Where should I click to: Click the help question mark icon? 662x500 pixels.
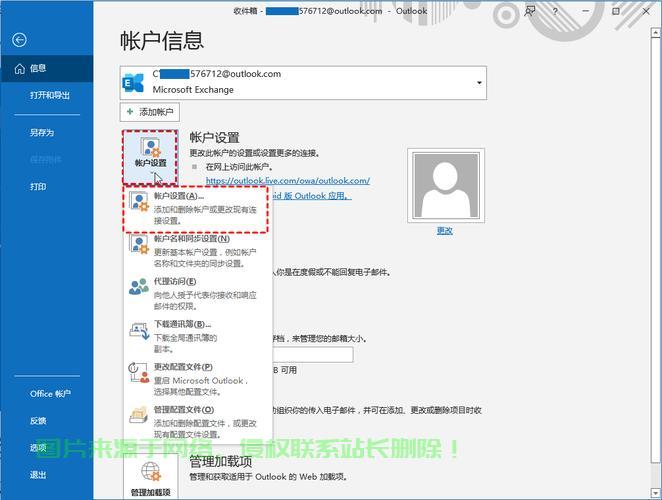(x=555, y=11)
